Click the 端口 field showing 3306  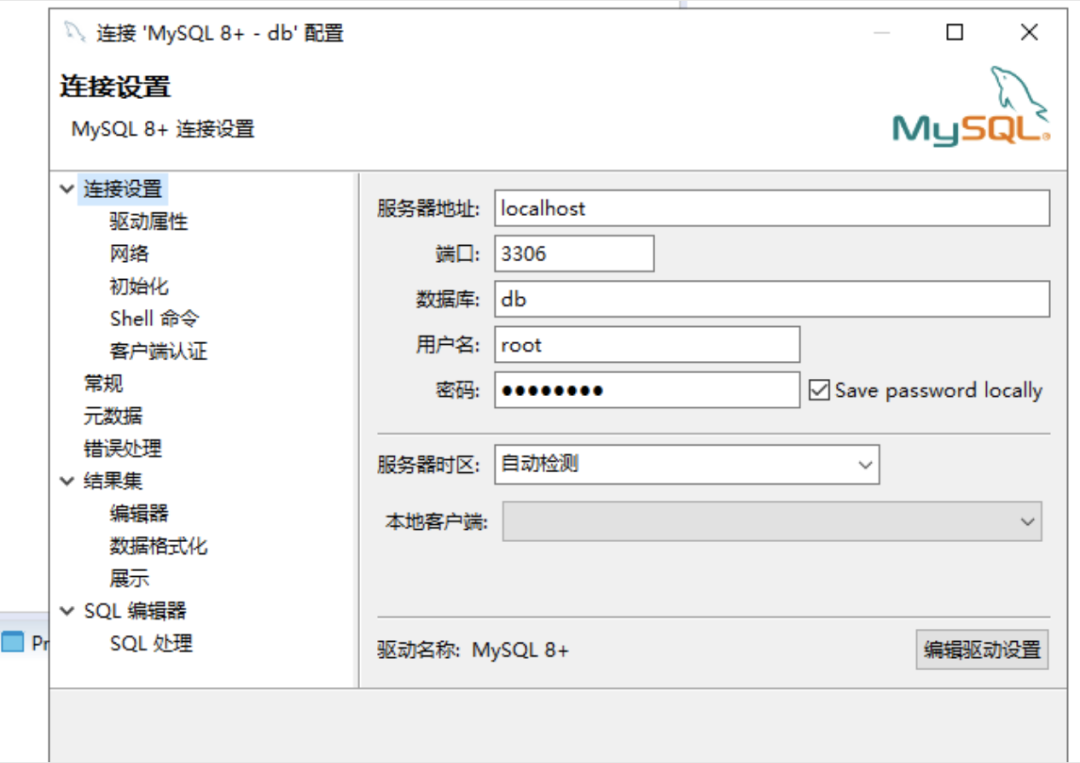pos(574,253)
